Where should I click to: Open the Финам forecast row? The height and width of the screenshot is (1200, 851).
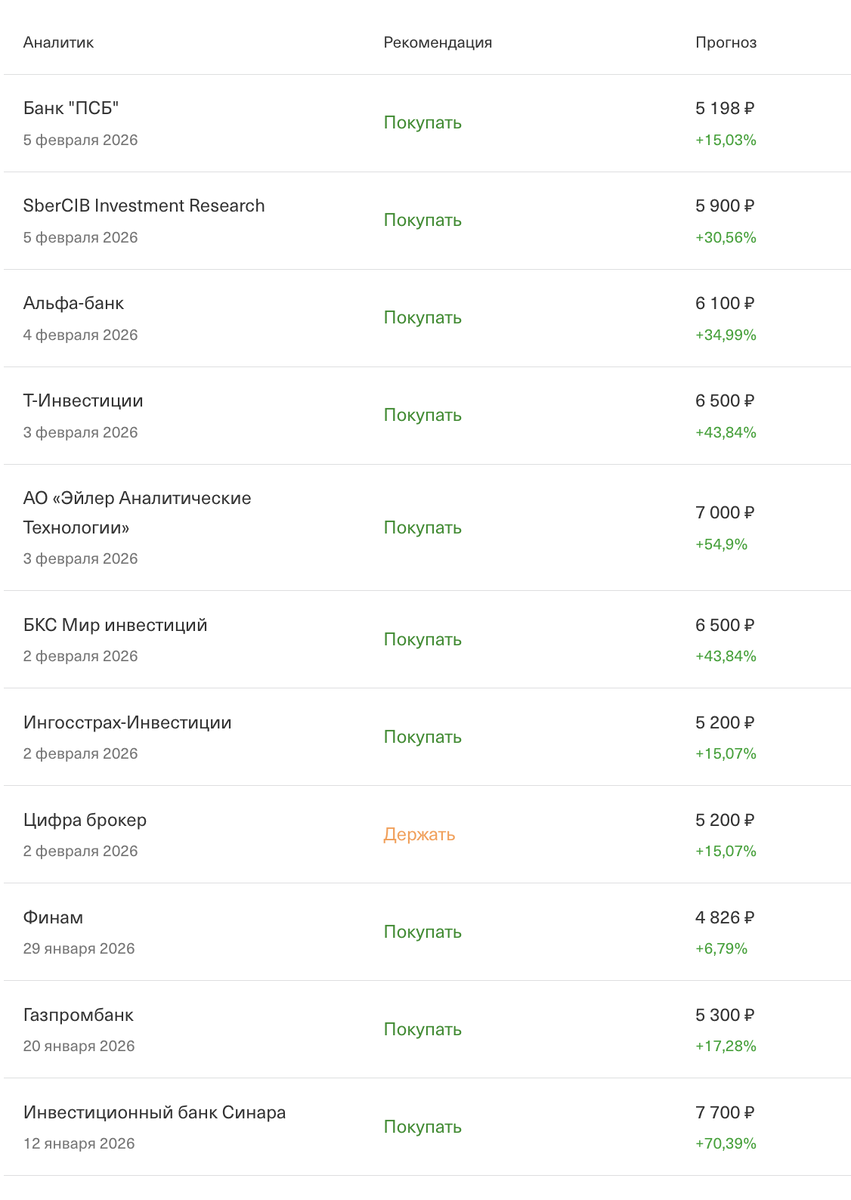[425, 932]
